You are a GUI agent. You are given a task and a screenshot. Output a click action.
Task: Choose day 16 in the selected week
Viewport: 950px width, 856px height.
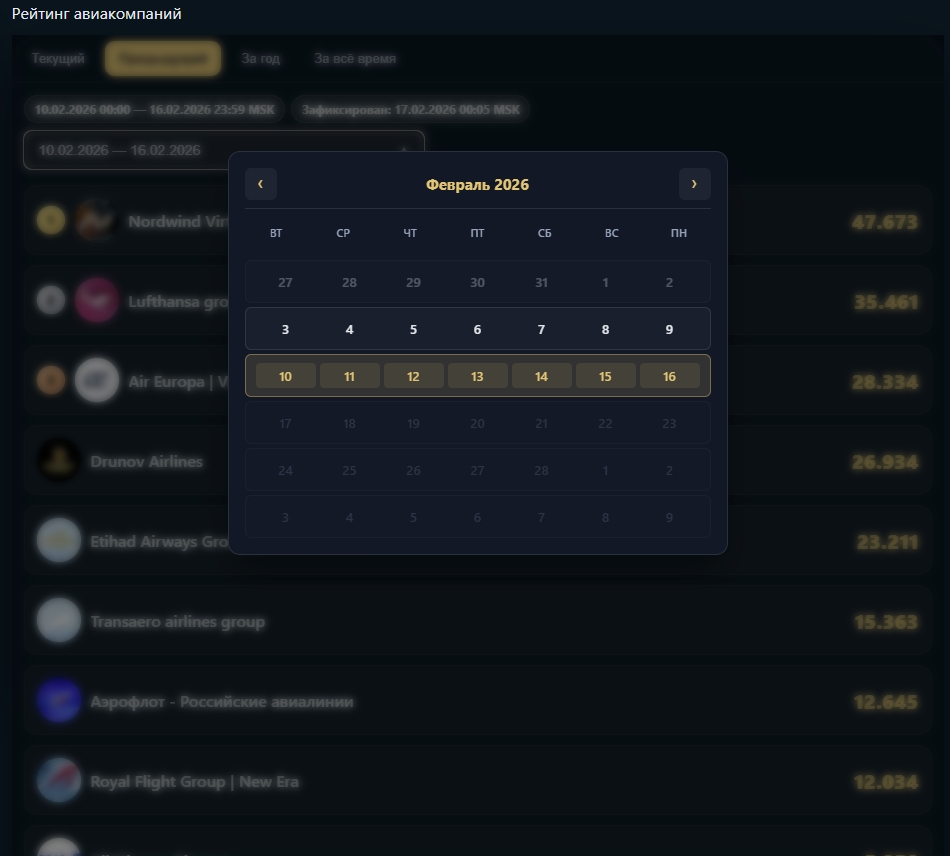click(669, 376)
